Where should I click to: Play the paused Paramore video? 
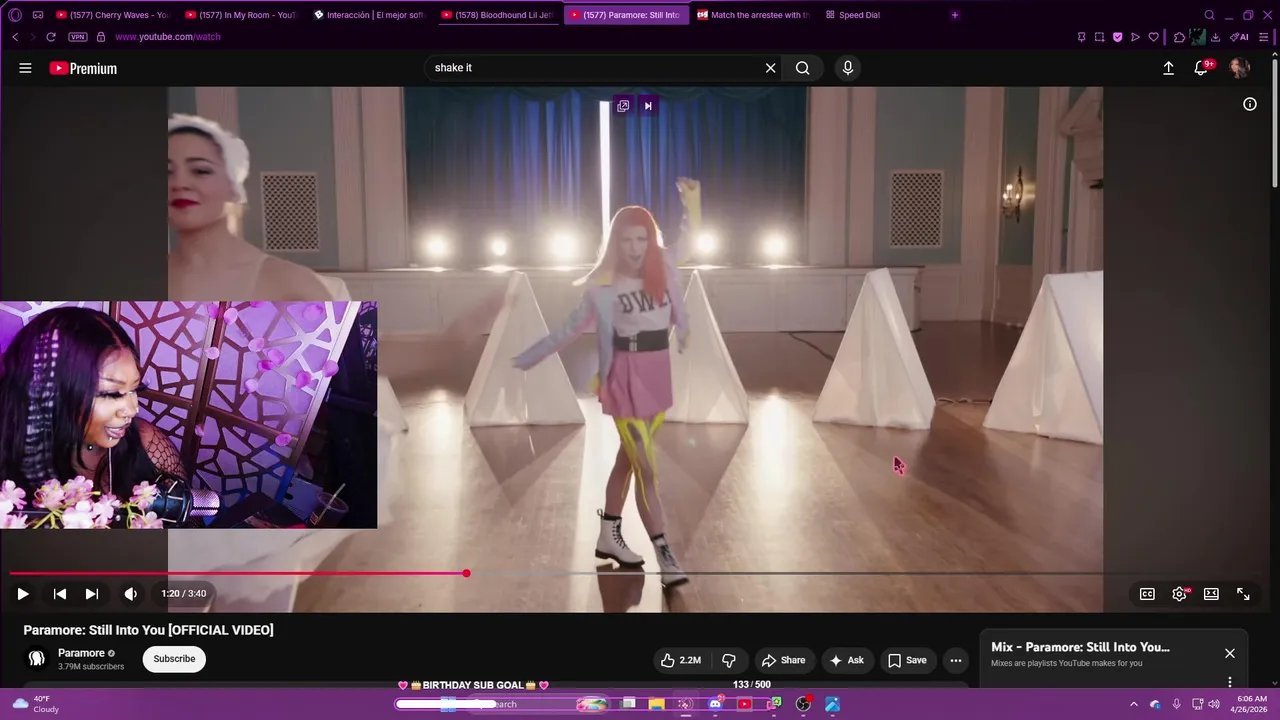22,594
